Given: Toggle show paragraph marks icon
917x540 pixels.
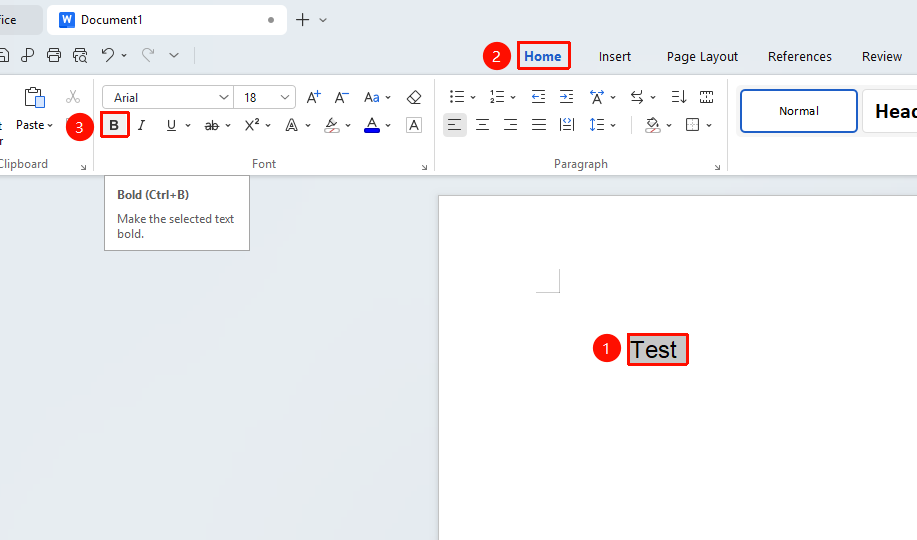Looking at the screenshot, I should 706,97.
